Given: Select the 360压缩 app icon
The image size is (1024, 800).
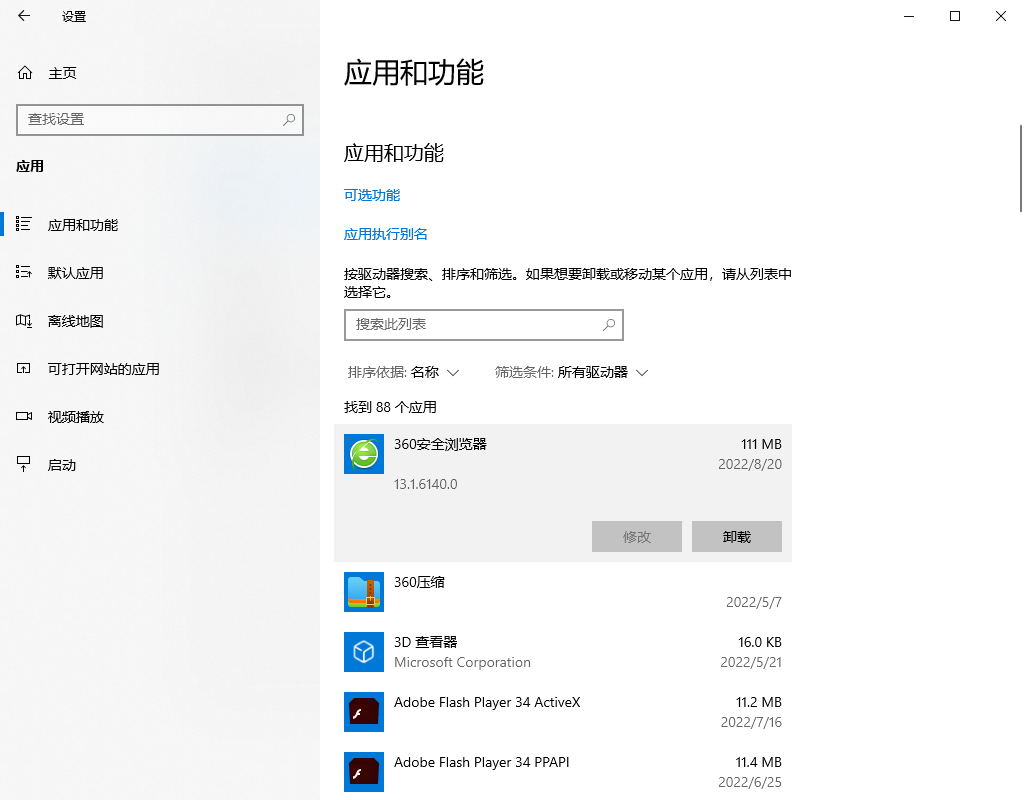Looking at the screenshot, I should (x=364, y=592).
